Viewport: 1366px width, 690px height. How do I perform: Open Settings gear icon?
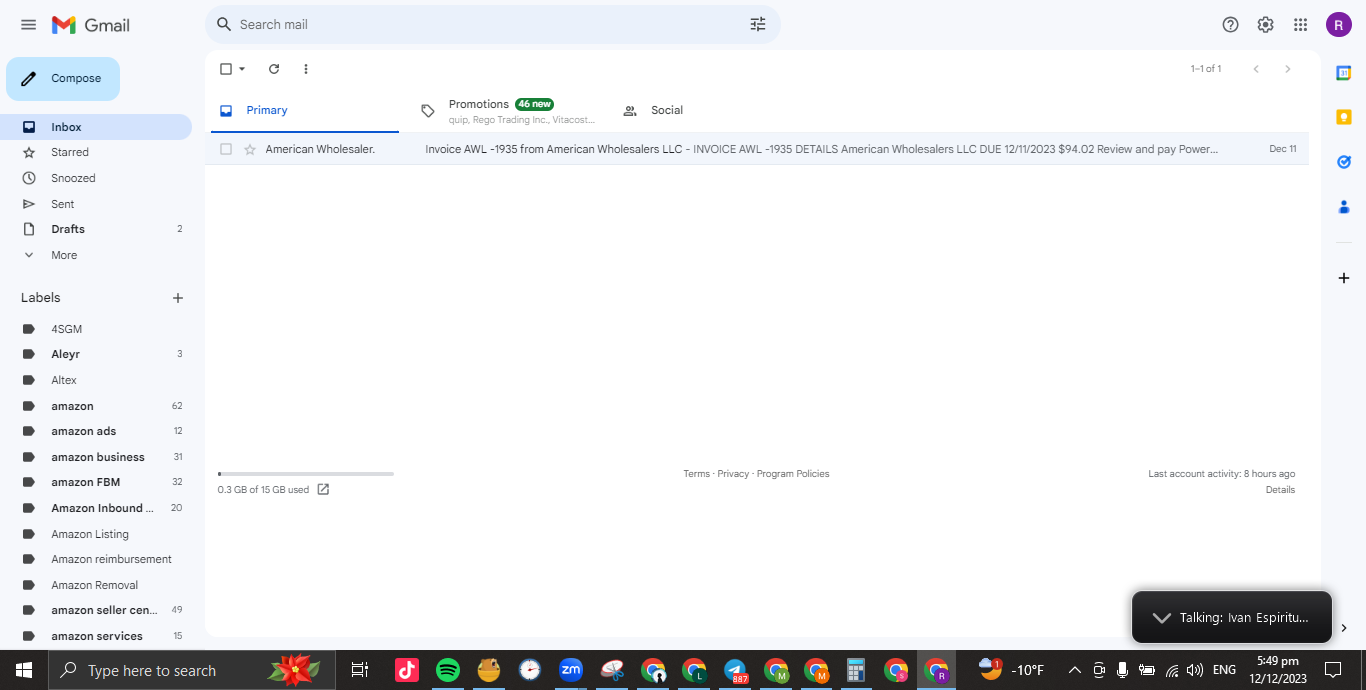tap(1266, 25)
